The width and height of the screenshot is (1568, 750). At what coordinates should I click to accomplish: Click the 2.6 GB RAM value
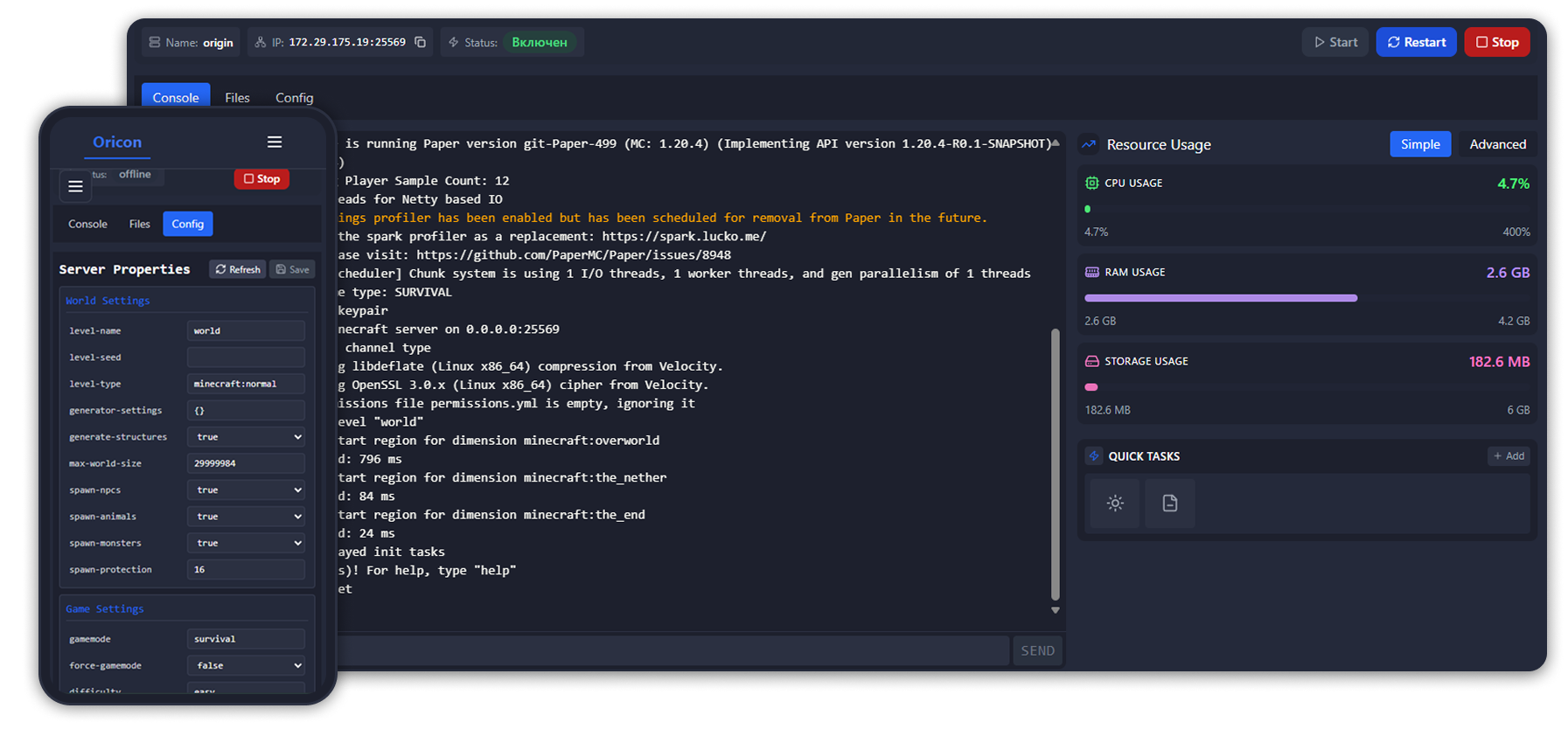pyautogui.click(x=1508, y=273)
